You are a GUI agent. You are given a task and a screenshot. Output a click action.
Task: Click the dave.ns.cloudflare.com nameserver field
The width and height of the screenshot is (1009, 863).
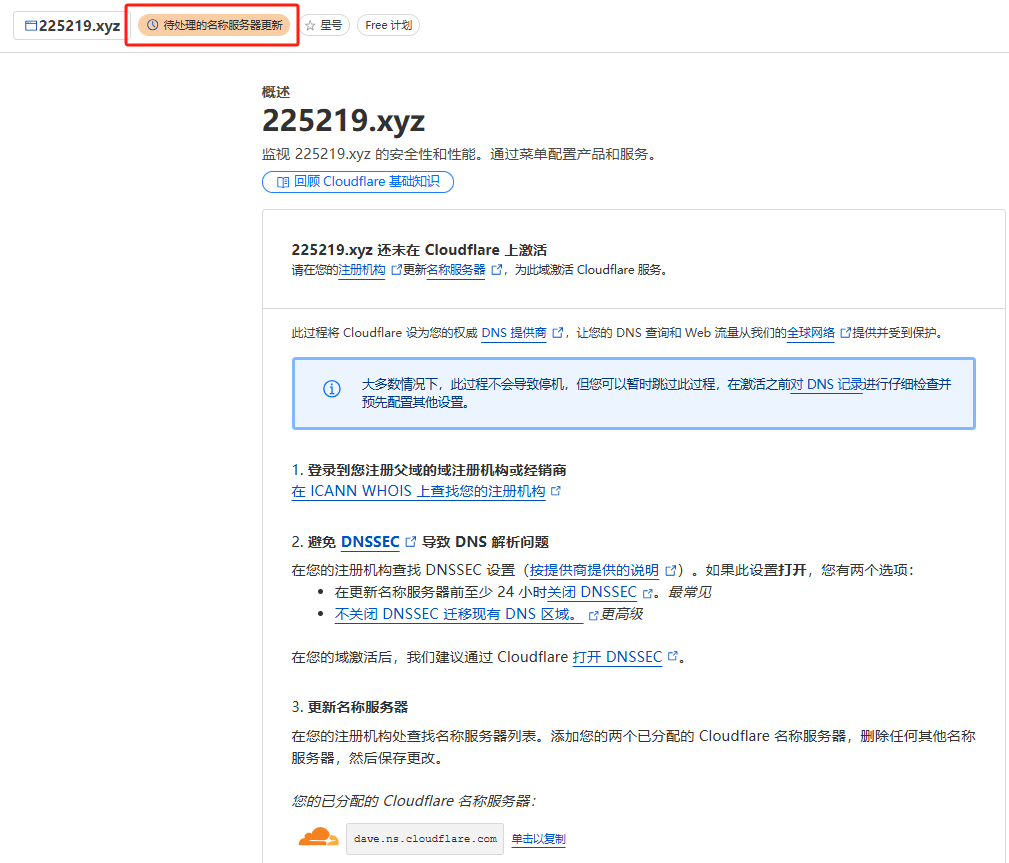pos(425,839)
